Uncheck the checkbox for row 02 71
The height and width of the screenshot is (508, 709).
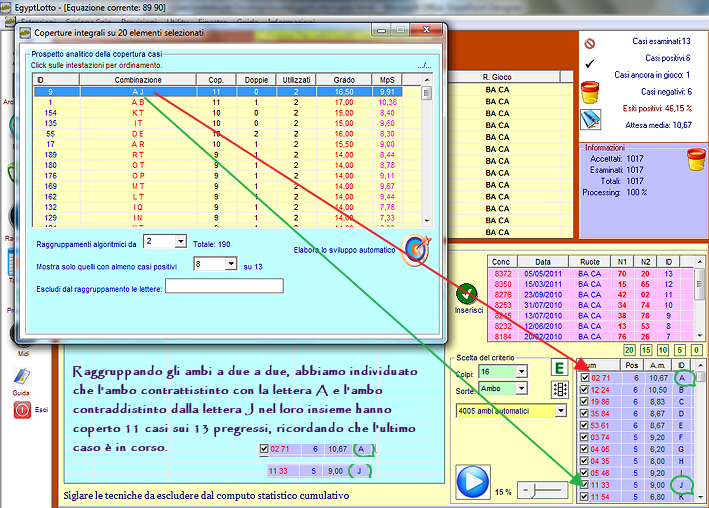[585, 378]
